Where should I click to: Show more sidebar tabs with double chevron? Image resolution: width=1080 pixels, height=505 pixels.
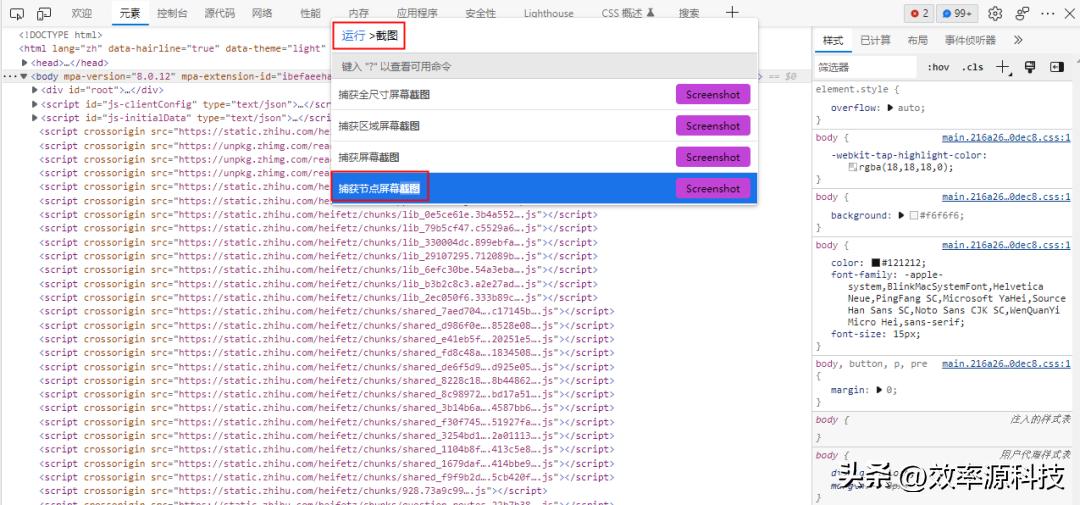pyautogui.click(x=1019, y=41)
